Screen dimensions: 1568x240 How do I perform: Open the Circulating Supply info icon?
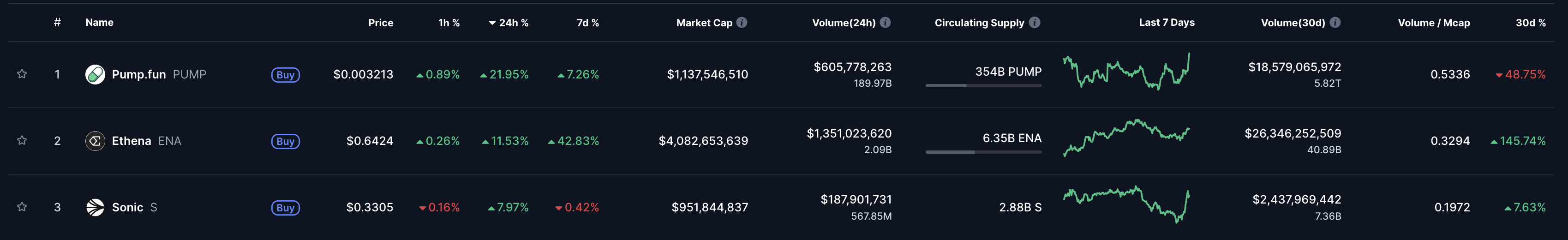1034,23
